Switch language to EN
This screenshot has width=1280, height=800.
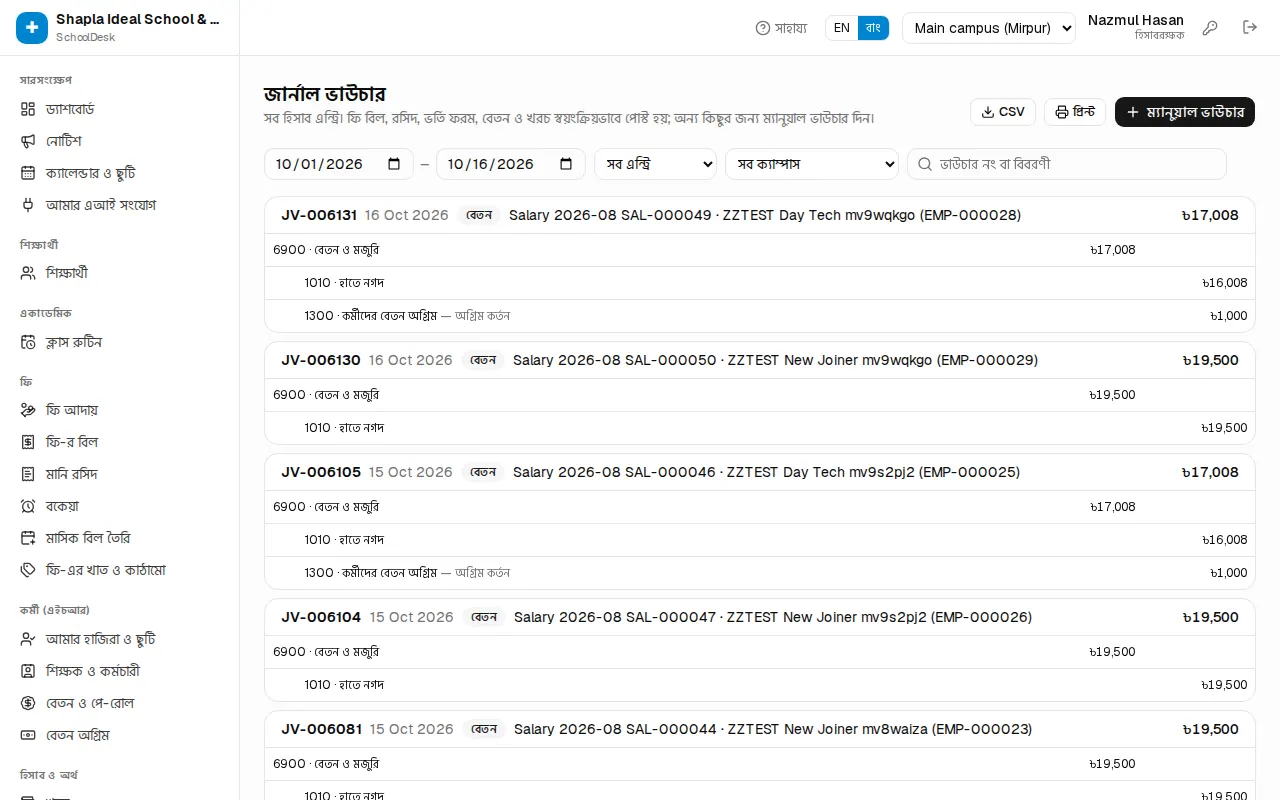[842, 28]
